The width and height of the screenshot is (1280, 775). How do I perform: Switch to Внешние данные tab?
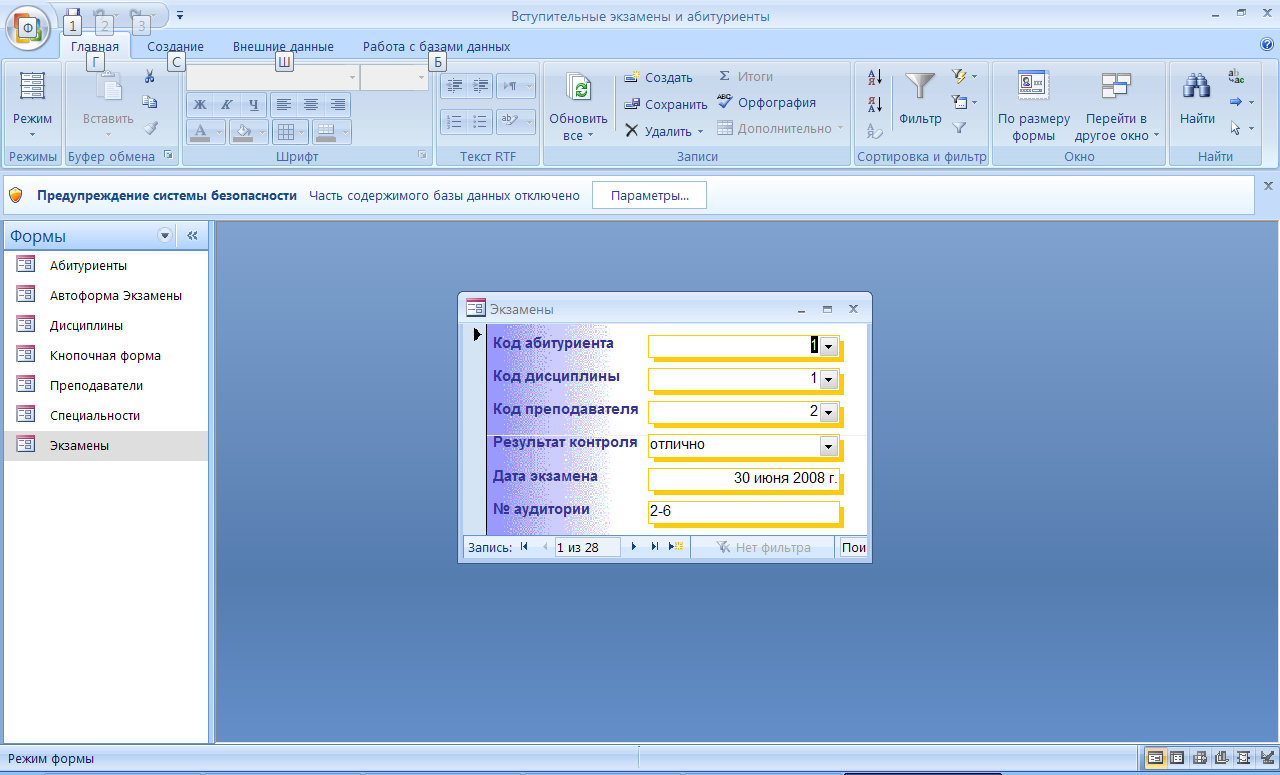pyautogui.click(x=283, y=47)
